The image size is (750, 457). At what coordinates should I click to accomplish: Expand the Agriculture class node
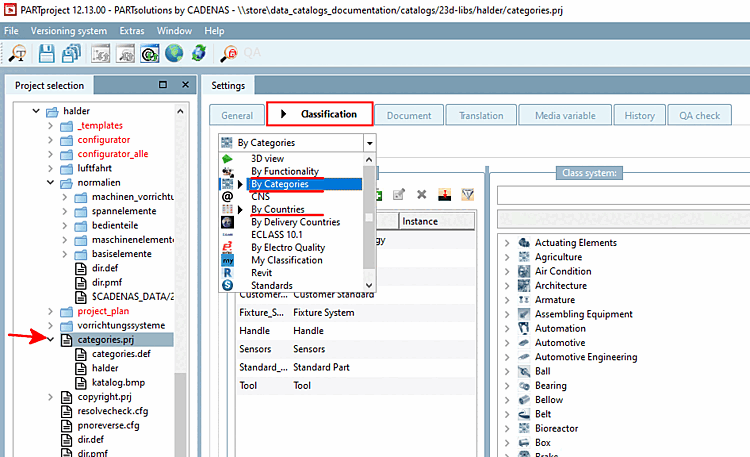507,257
